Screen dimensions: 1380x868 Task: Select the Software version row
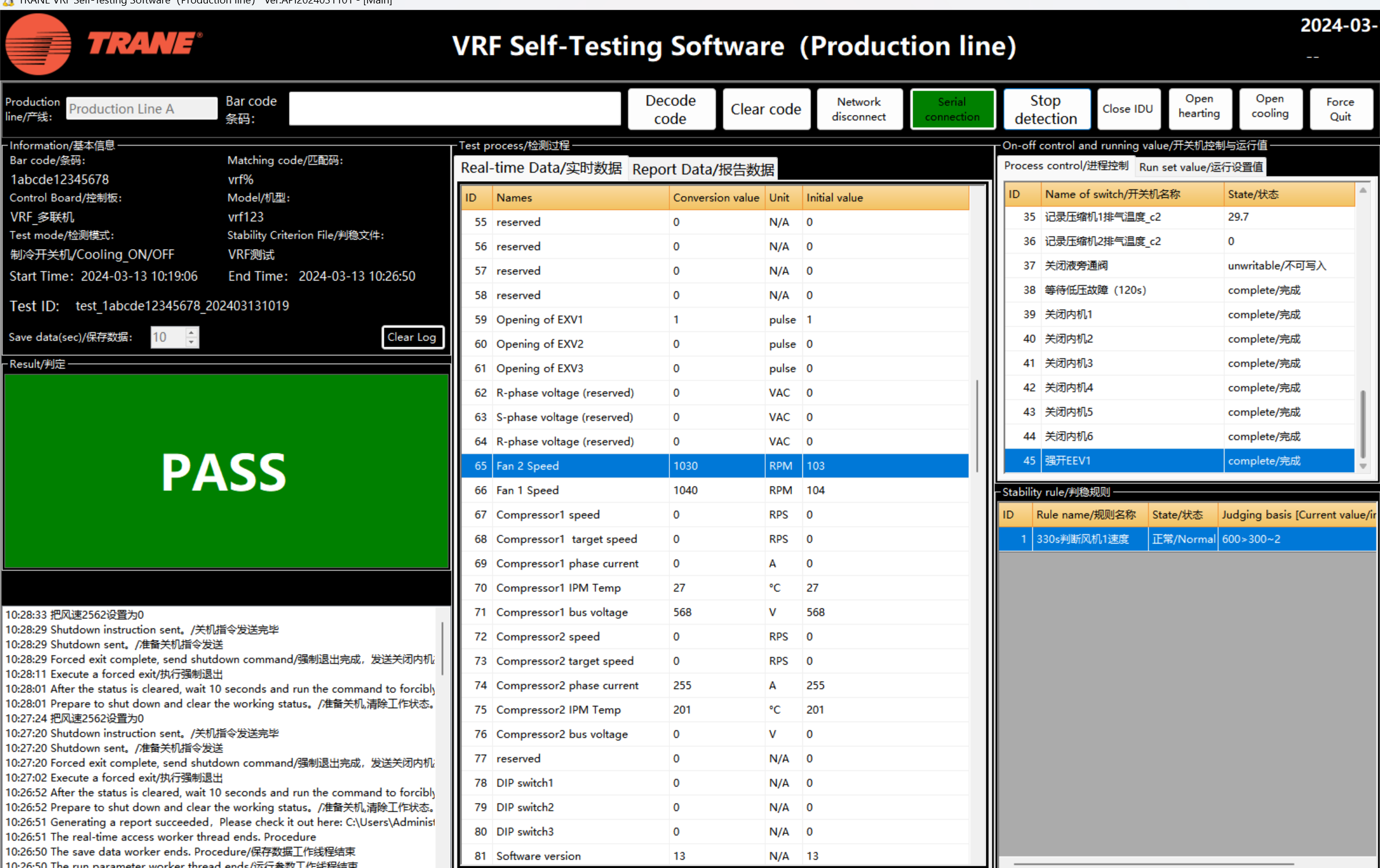pos(715,856)
